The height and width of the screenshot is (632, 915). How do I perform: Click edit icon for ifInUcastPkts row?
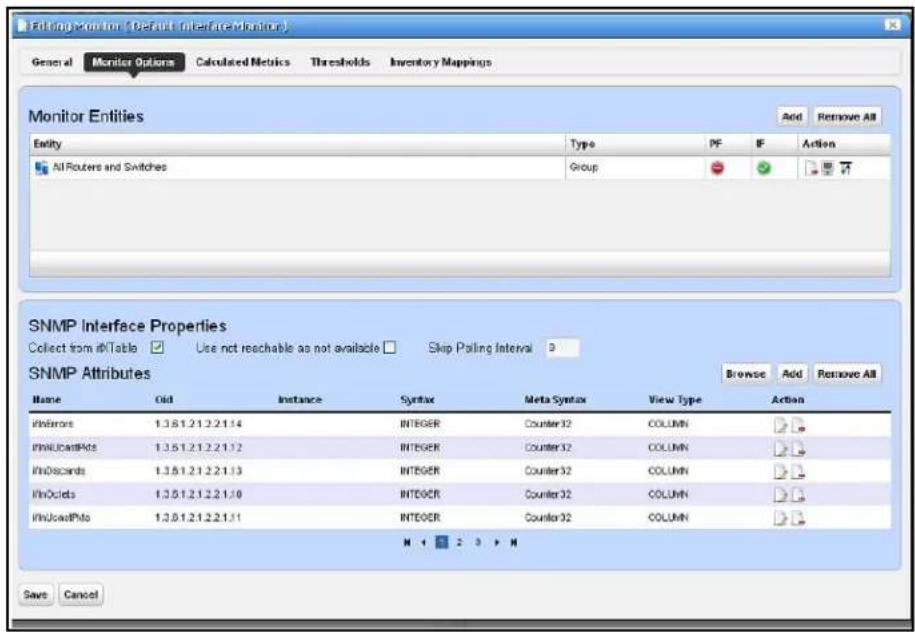[x=780, y=518]
